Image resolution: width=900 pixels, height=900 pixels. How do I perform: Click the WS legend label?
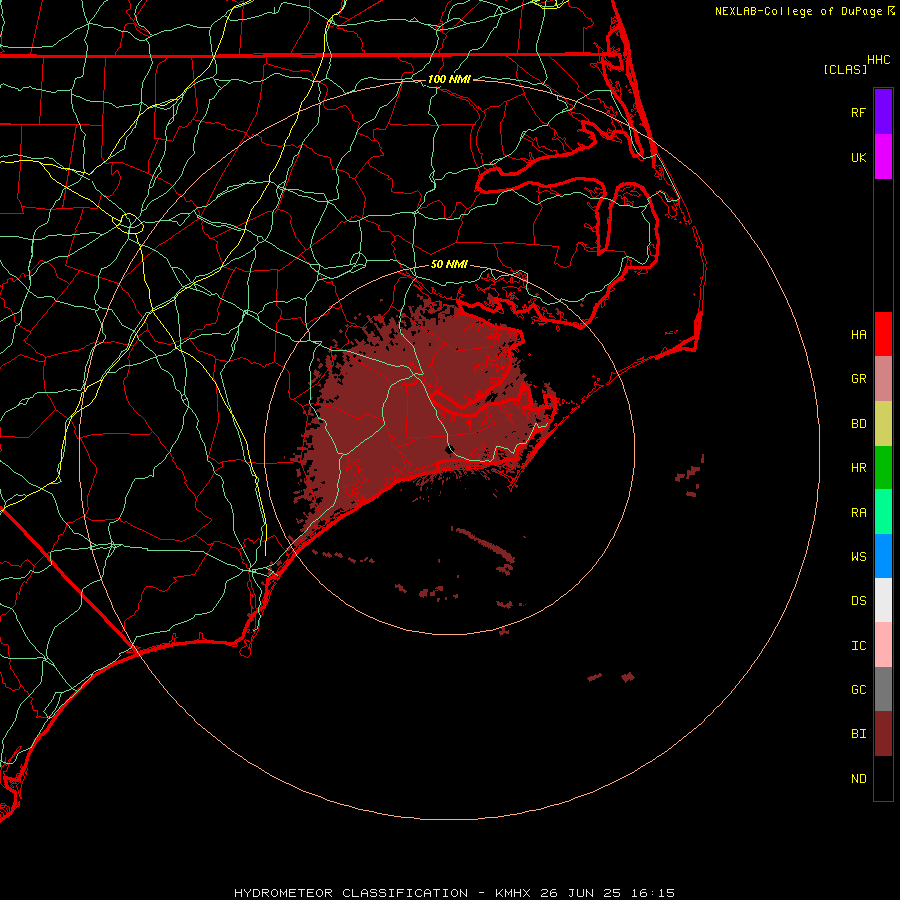[858, 556]
